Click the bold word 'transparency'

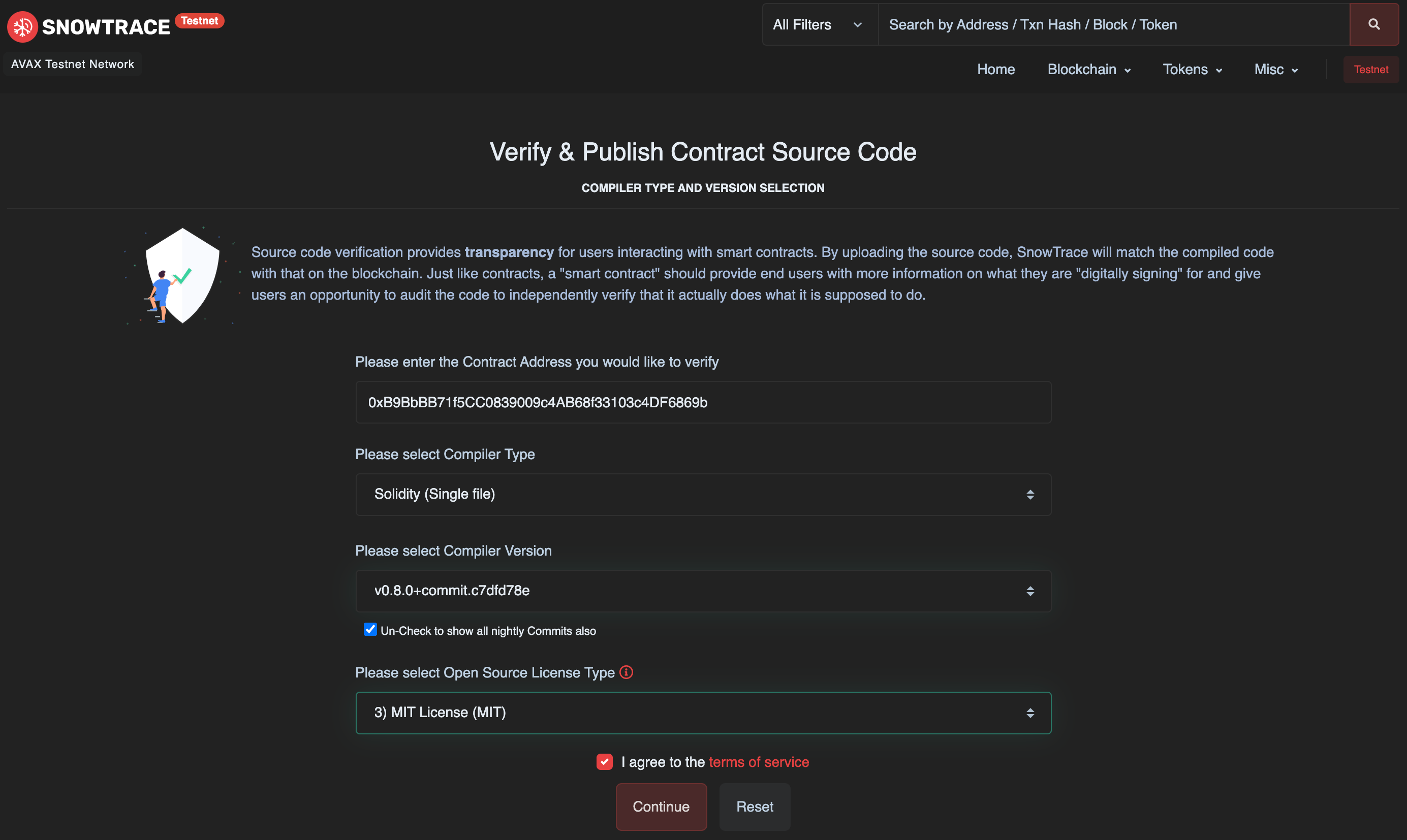[x=509, y=252]
